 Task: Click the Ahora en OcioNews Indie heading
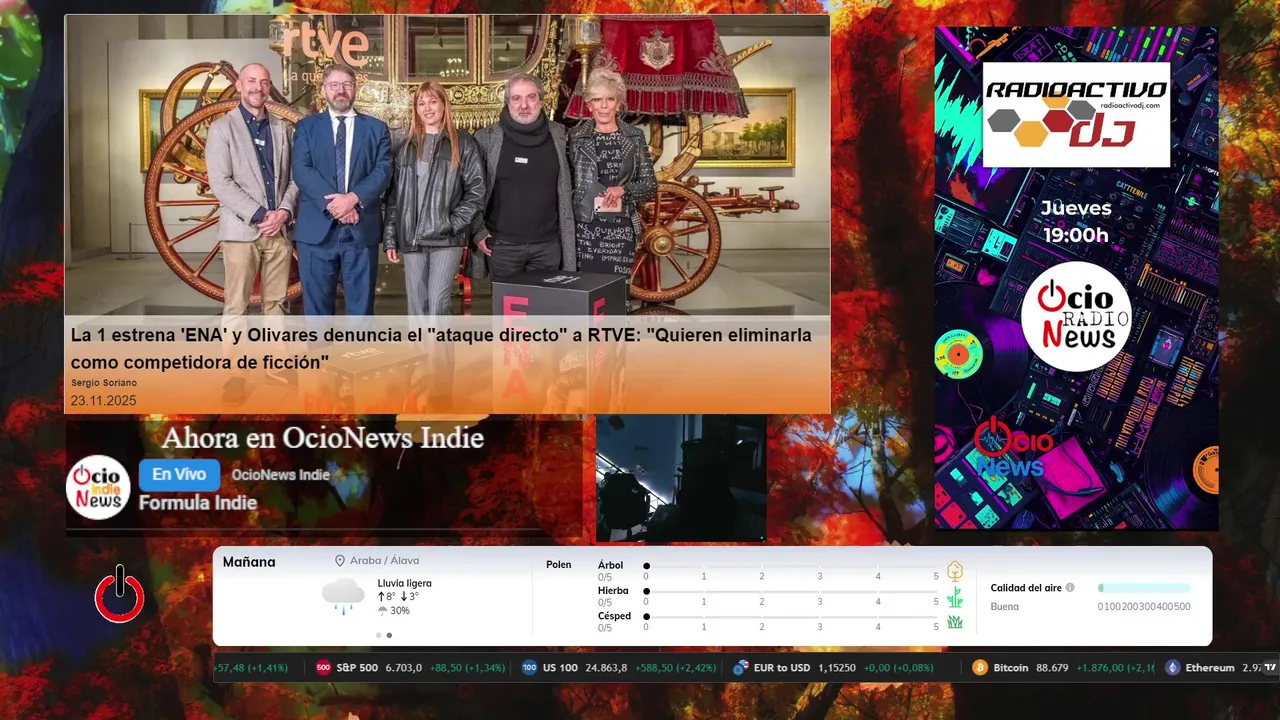click(x=323, y=438)
